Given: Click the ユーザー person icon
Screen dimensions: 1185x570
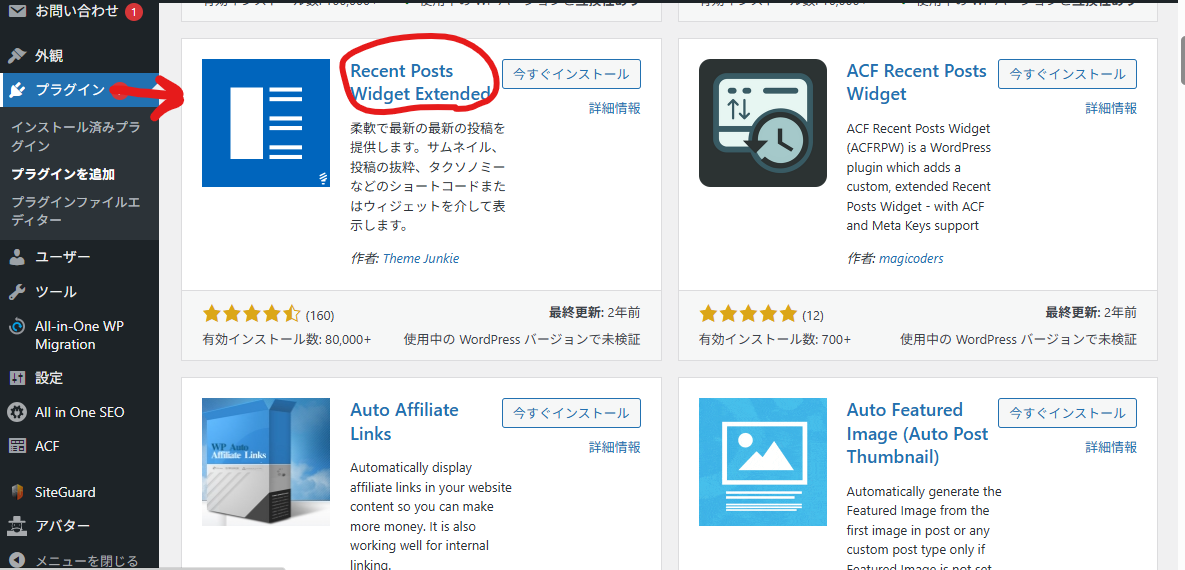Looking at the screenshot, I should pyautogui.click(x=17, y=257).
